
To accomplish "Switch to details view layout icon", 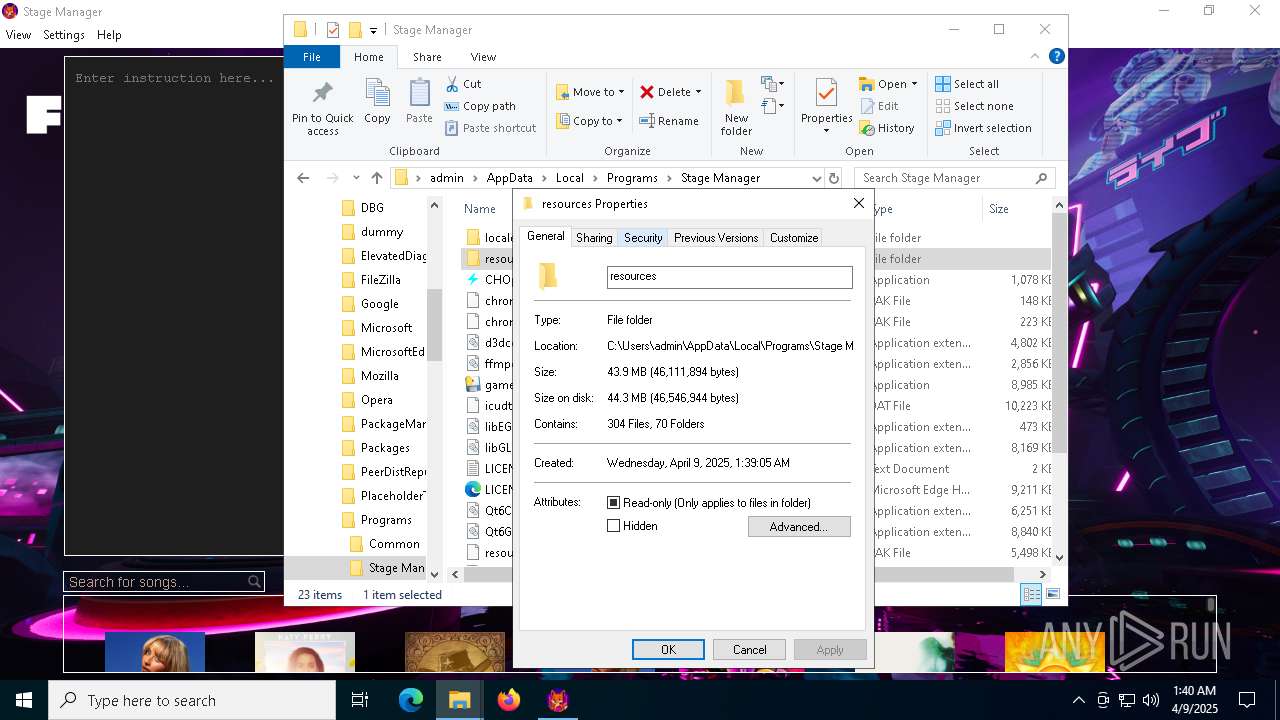I will (1031, 594).
